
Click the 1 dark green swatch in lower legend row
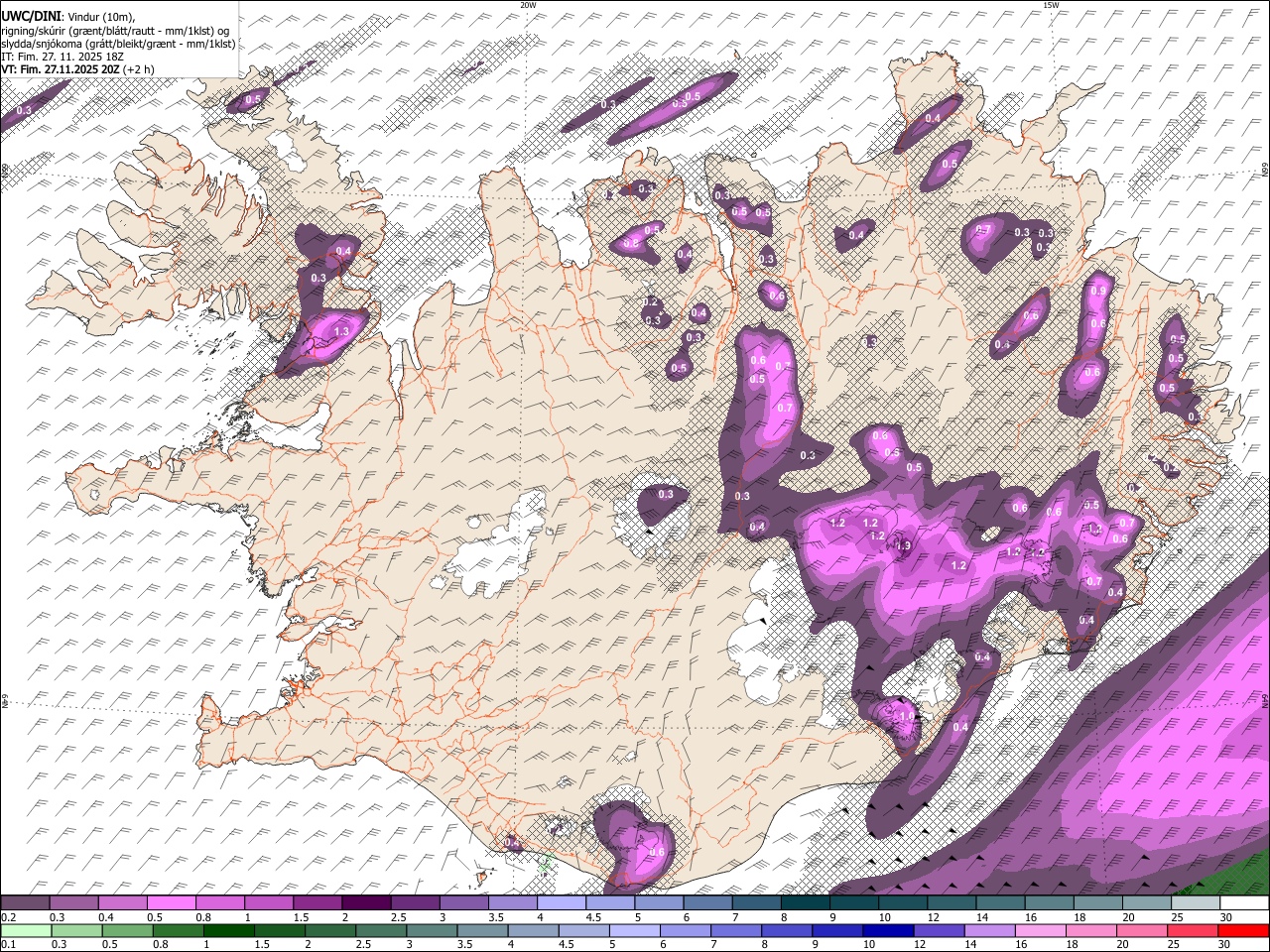[x=228, y=930]
